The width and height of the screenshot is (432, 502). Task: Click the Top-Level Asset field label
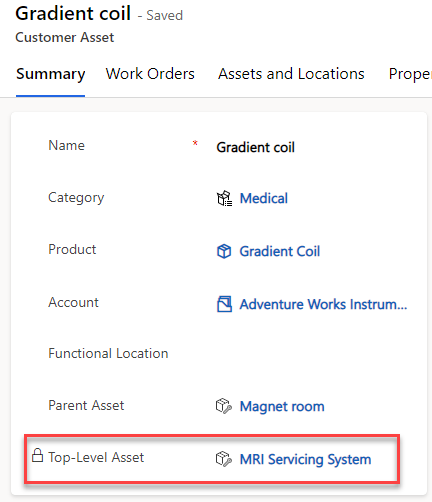[x=96, y=457]
